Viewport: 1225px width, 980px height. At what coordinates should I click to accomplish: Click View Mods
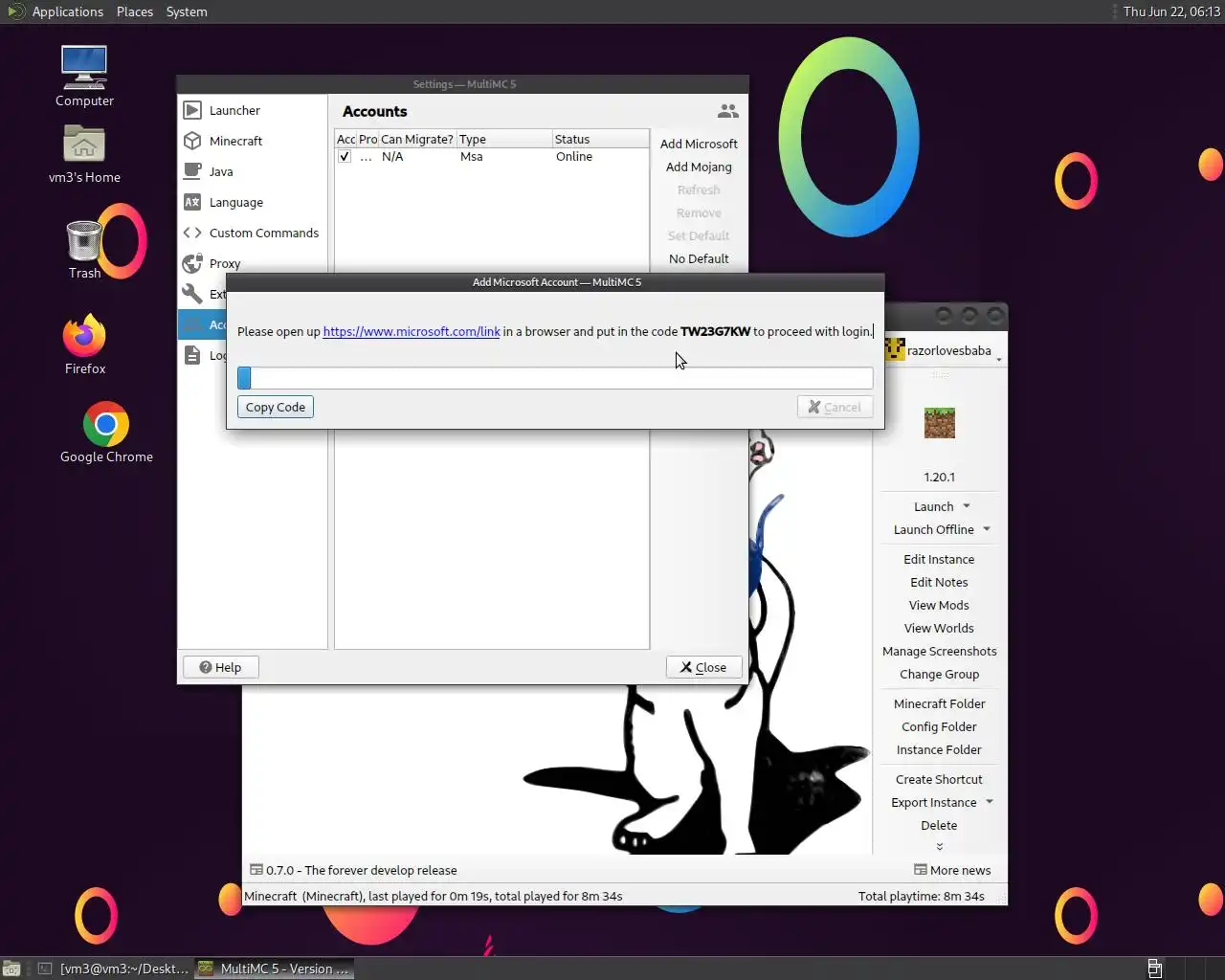click(x=939, y=605)
